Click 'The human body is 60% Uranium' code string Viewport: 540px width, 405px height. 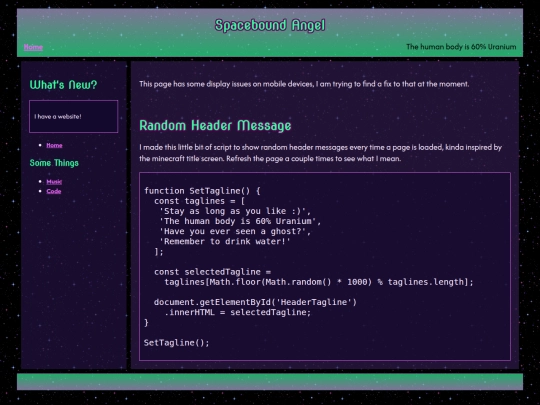point(240,221)
